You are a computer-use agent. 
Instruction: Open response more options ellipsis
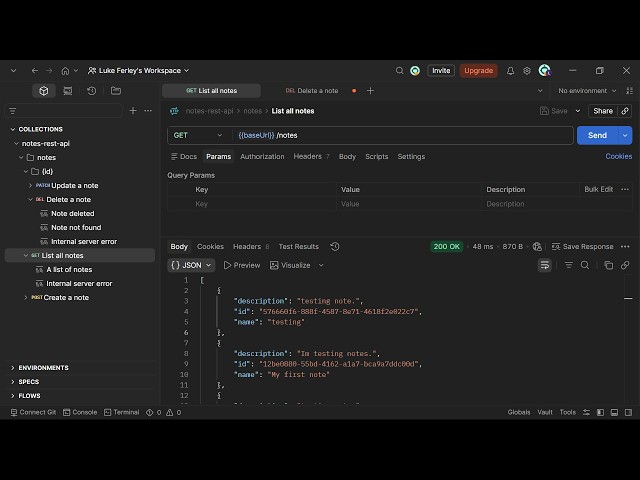(x=625, y=247)
